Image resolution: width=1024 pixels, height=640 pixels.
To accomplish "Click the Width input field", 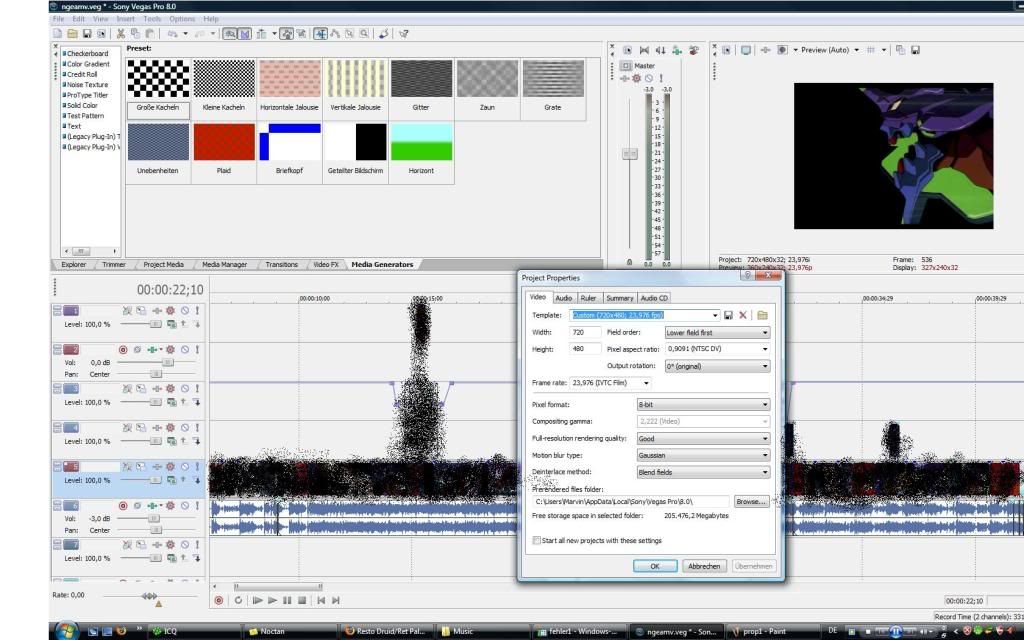I will (x=585, y=332).
